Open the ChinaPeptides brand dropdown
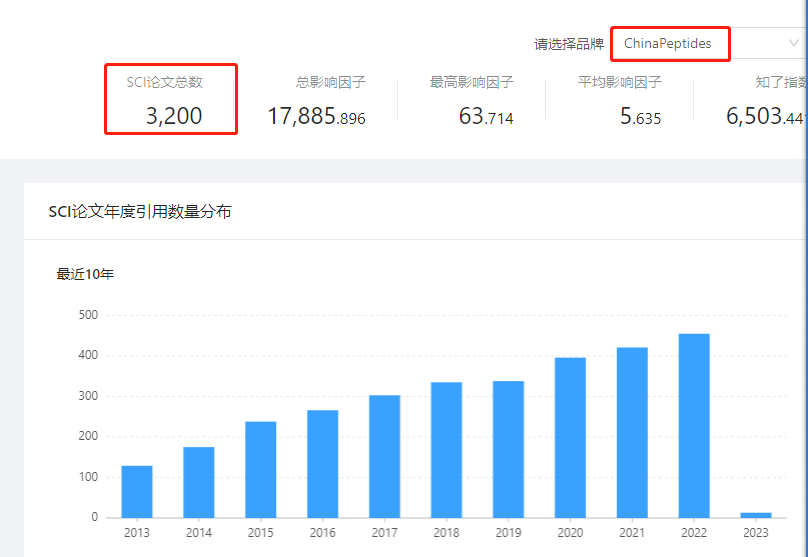Viewport: 808px width, 557px height. tap(710, 44)
